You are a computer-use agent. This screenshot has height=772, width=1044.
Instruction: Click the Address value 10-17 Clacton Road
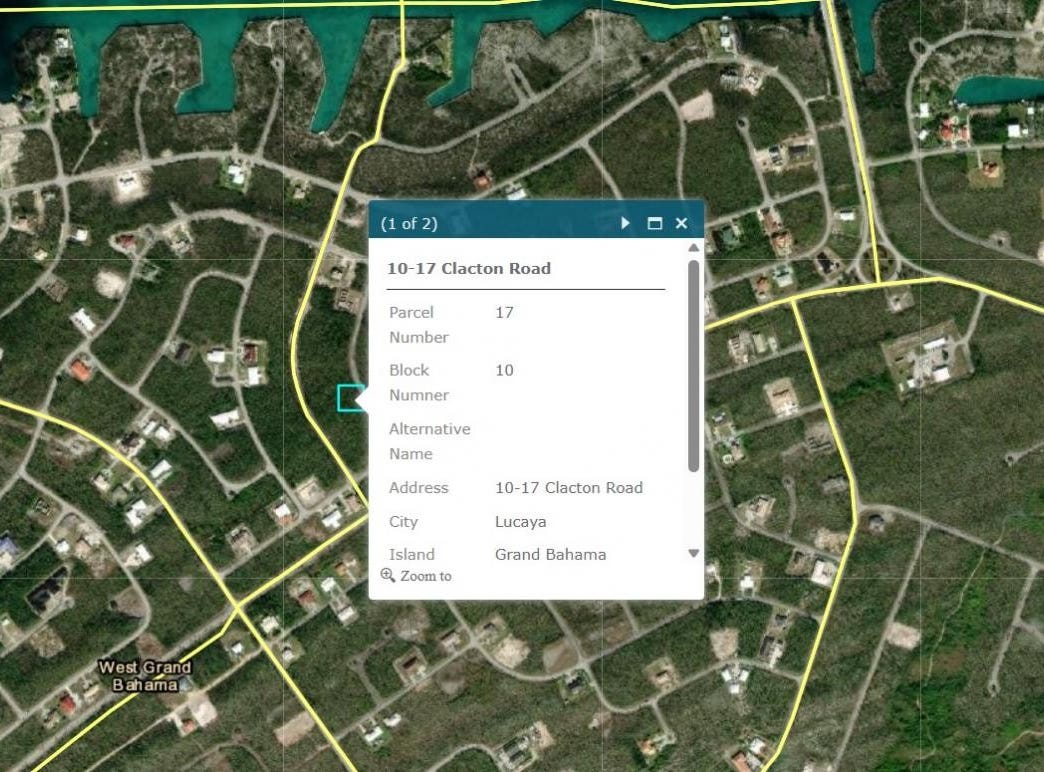(569, 488)
